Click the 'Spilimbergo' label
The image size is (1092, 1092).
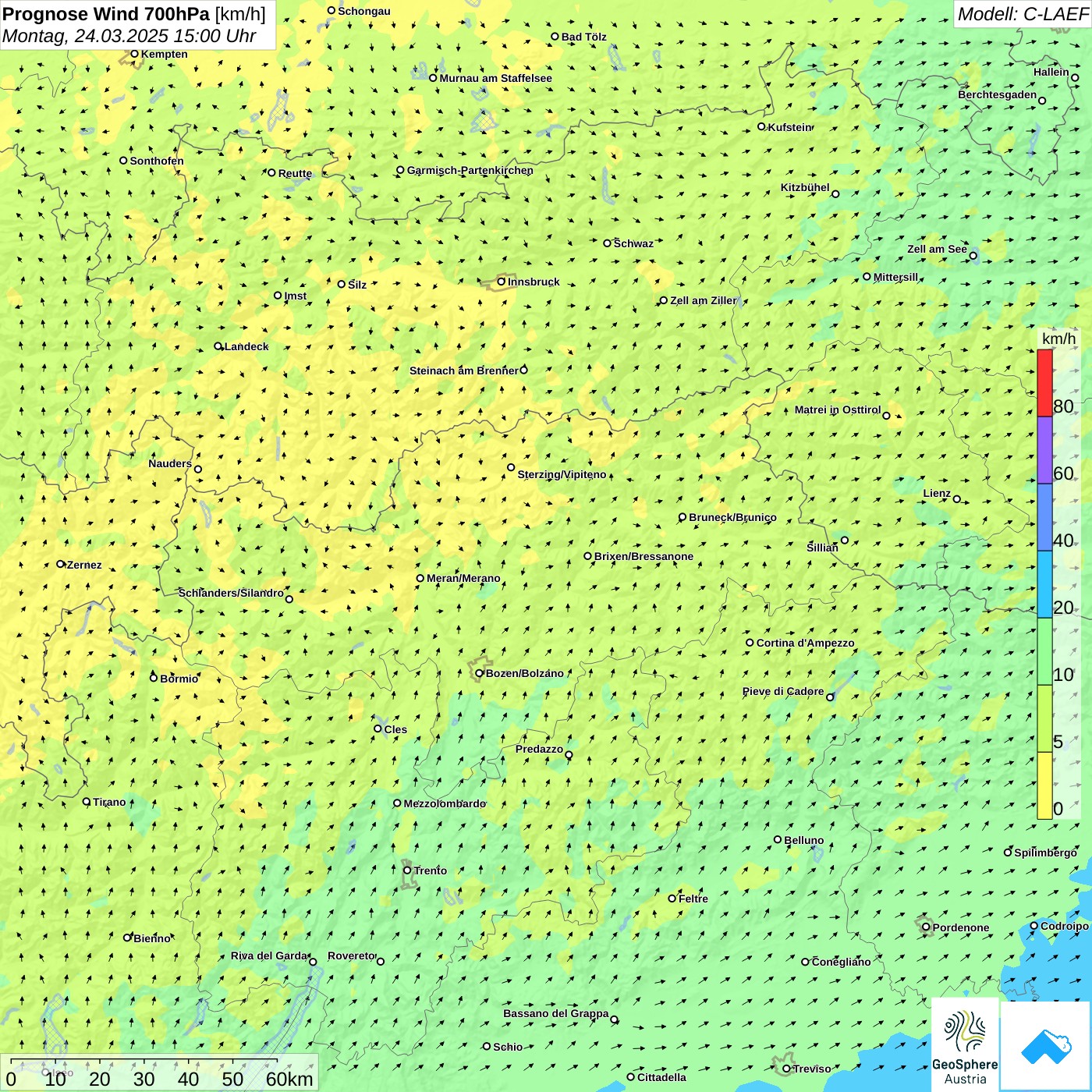pyautogui.click(x=1045, y=853)
